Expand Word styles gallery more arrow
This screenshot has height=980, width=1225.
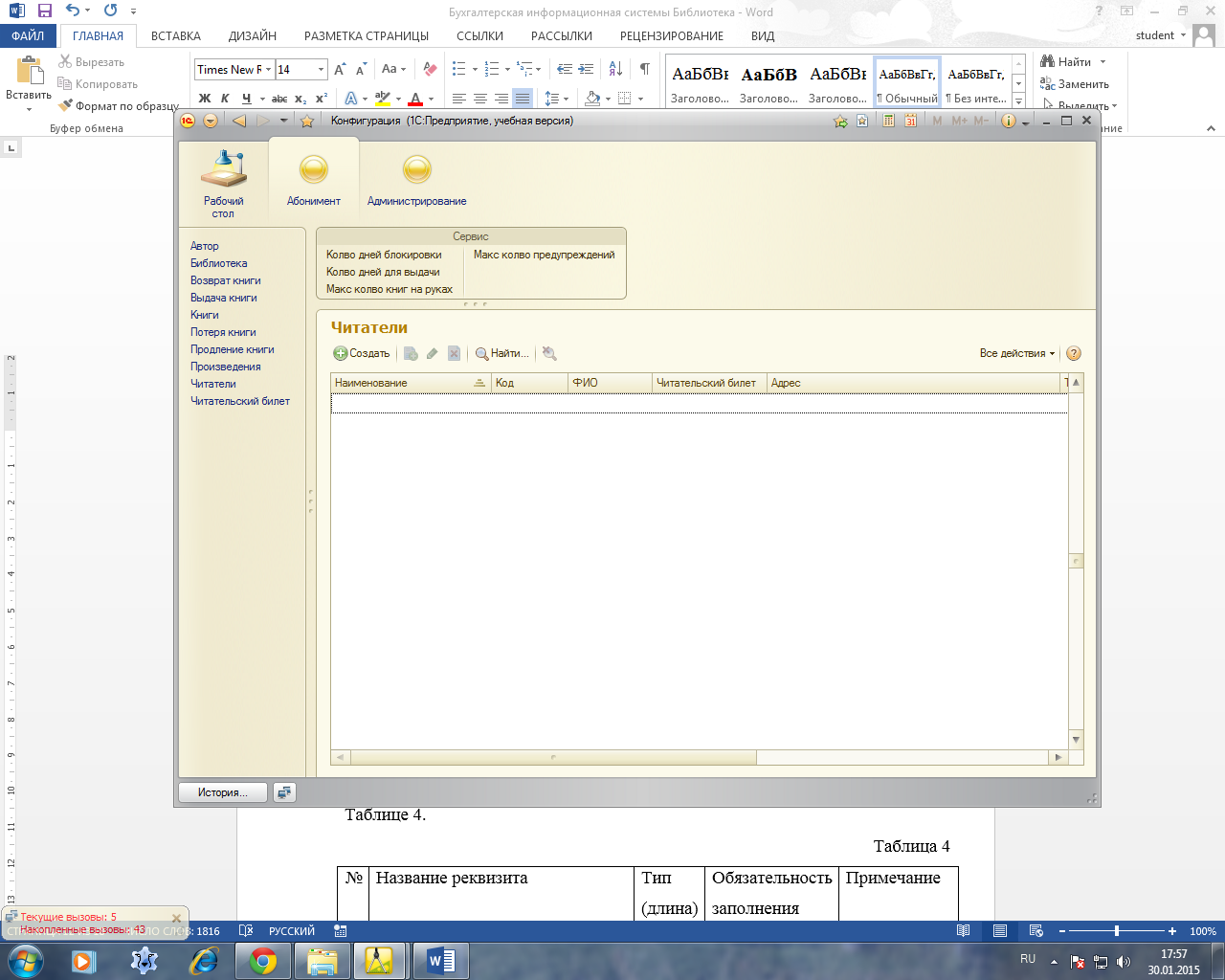coord(1019,100)
